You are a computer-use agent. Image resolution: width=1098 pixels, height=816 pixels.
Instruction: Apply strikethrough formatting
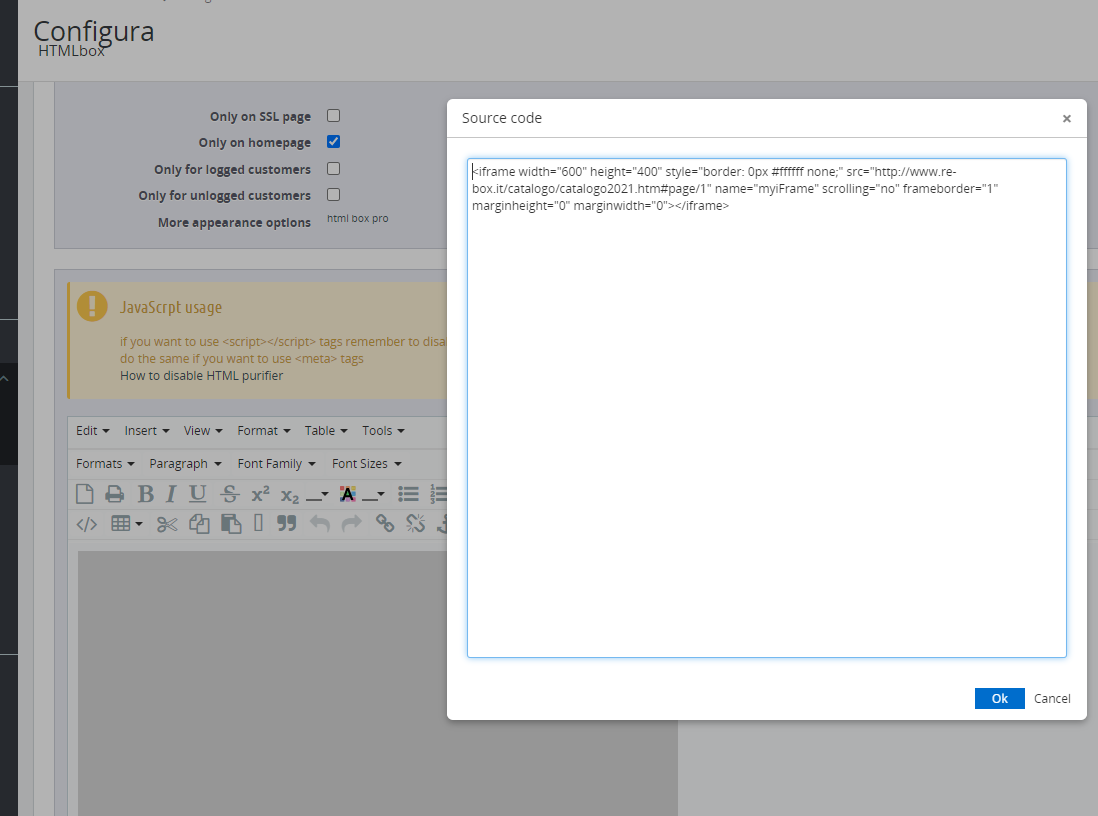coord(230,495)
